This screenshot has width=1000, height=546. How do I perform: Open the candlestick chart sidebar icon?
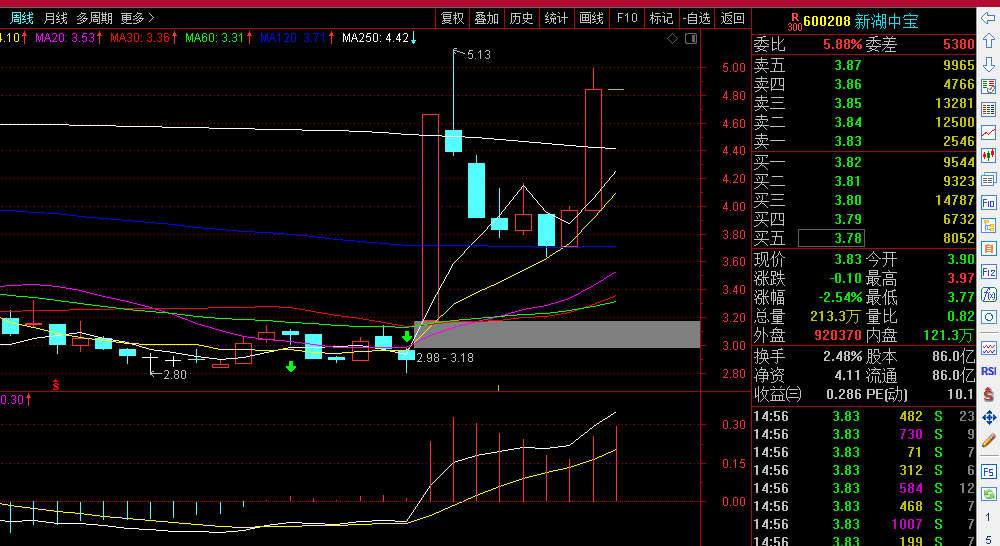[988, 155]
